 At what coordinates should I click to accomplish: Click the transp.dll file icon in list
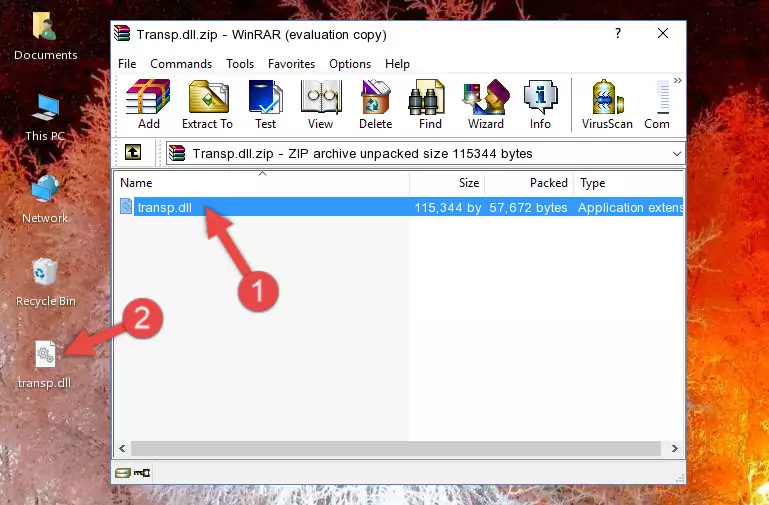coord(126,207)
